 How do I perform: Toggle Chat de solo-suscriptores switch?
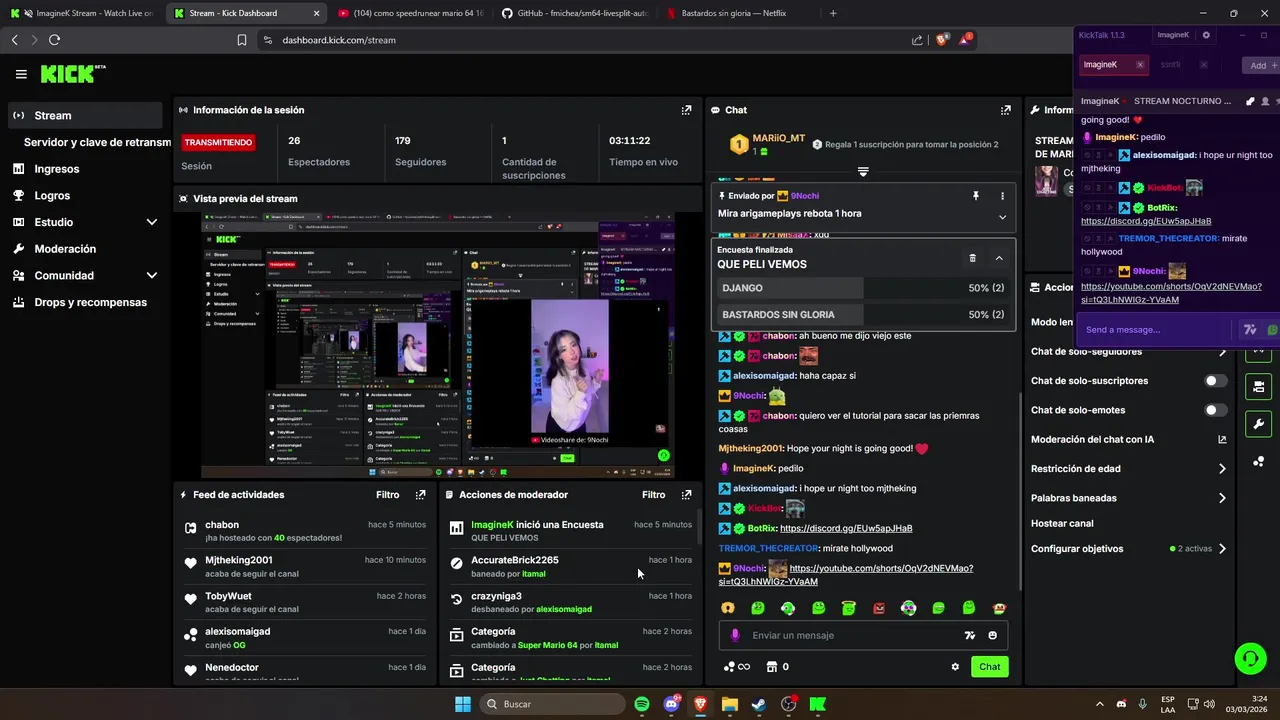pos(1216,381)
